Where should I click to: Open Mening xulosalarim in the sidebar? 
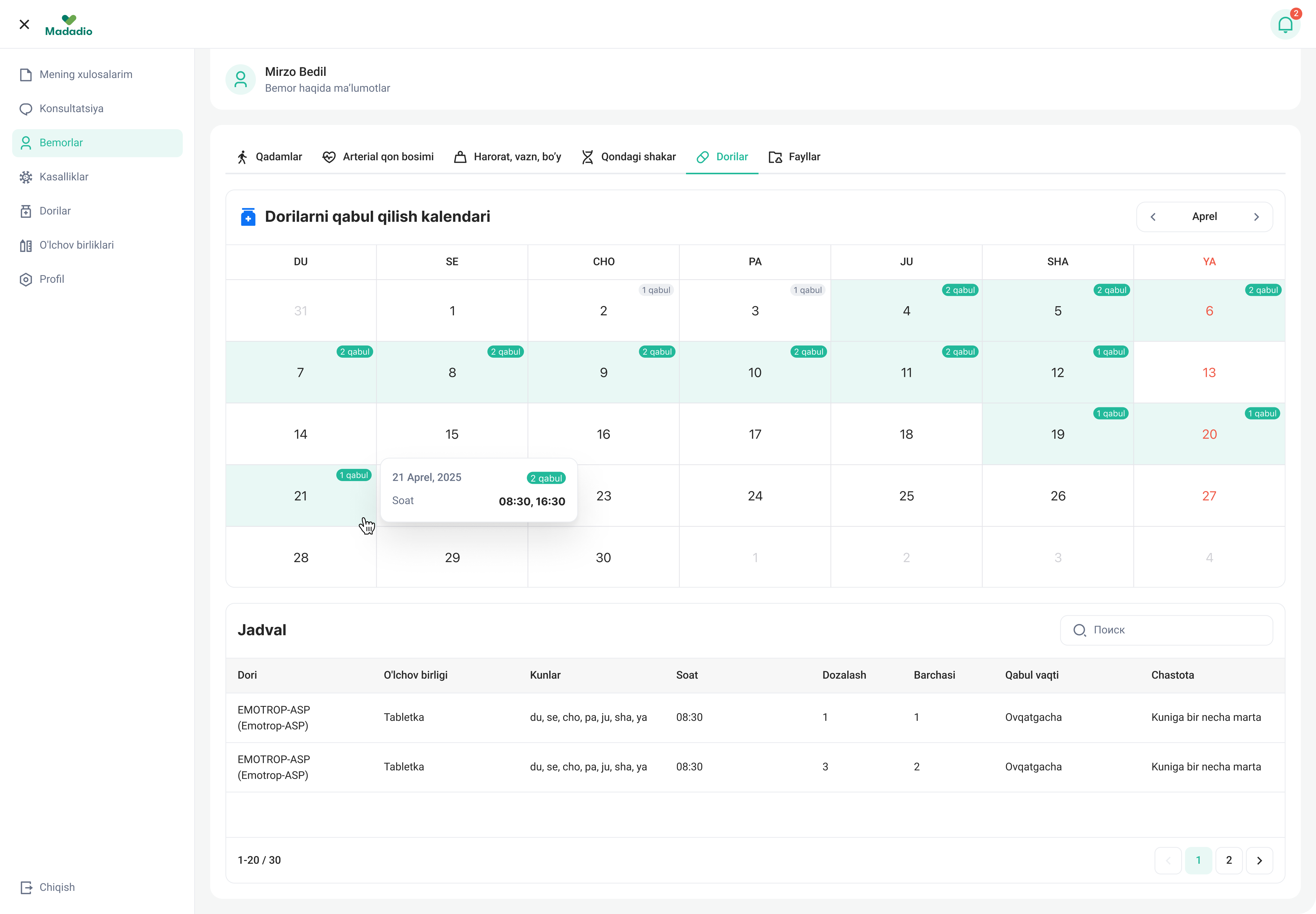(85, 74)
